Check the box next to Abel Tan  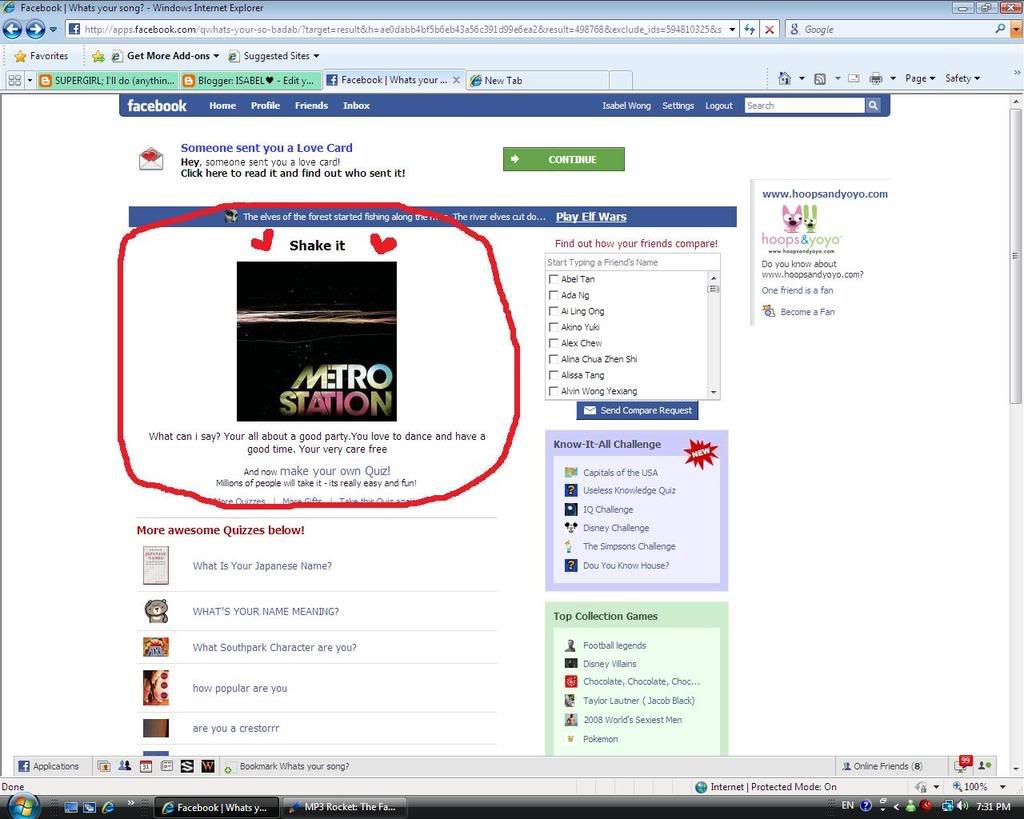click(554, 279)
